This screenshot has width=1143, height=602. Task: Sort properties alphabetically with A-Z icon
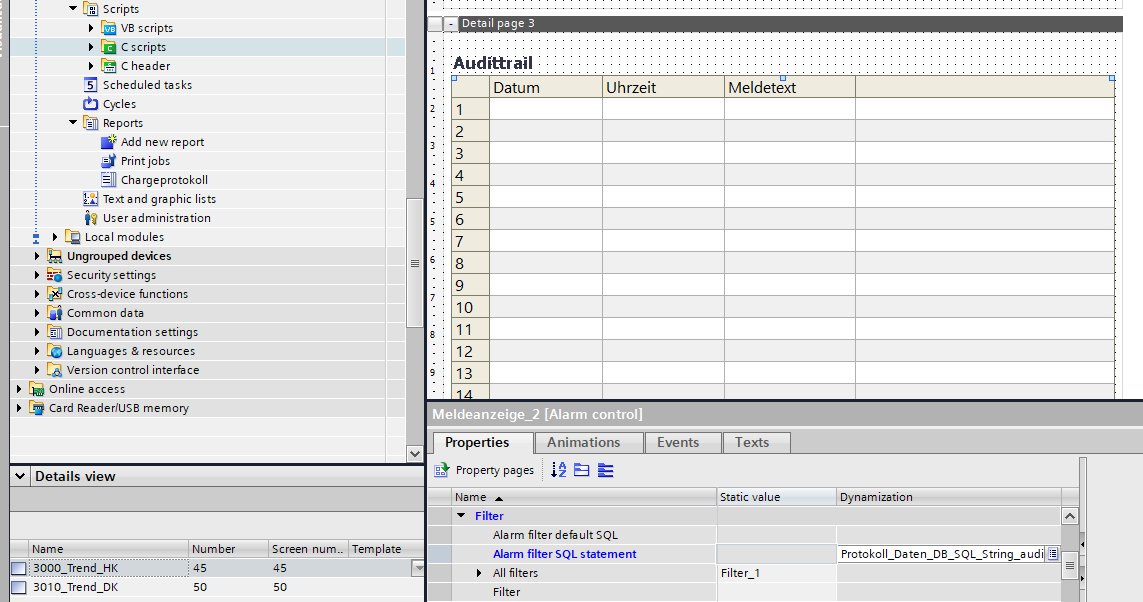click(x=558, y=470)
